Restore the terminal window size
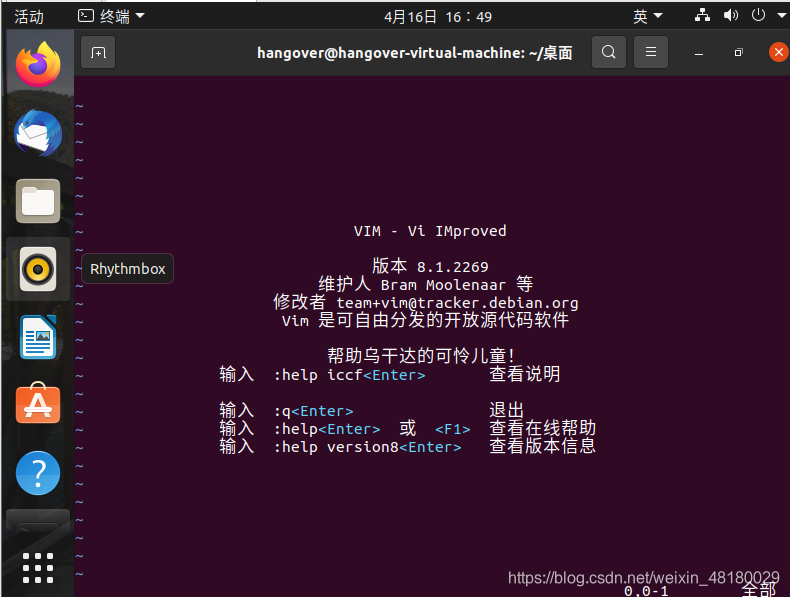The width and height of the screenshot is (790, 597). click(x=739, y=52)
